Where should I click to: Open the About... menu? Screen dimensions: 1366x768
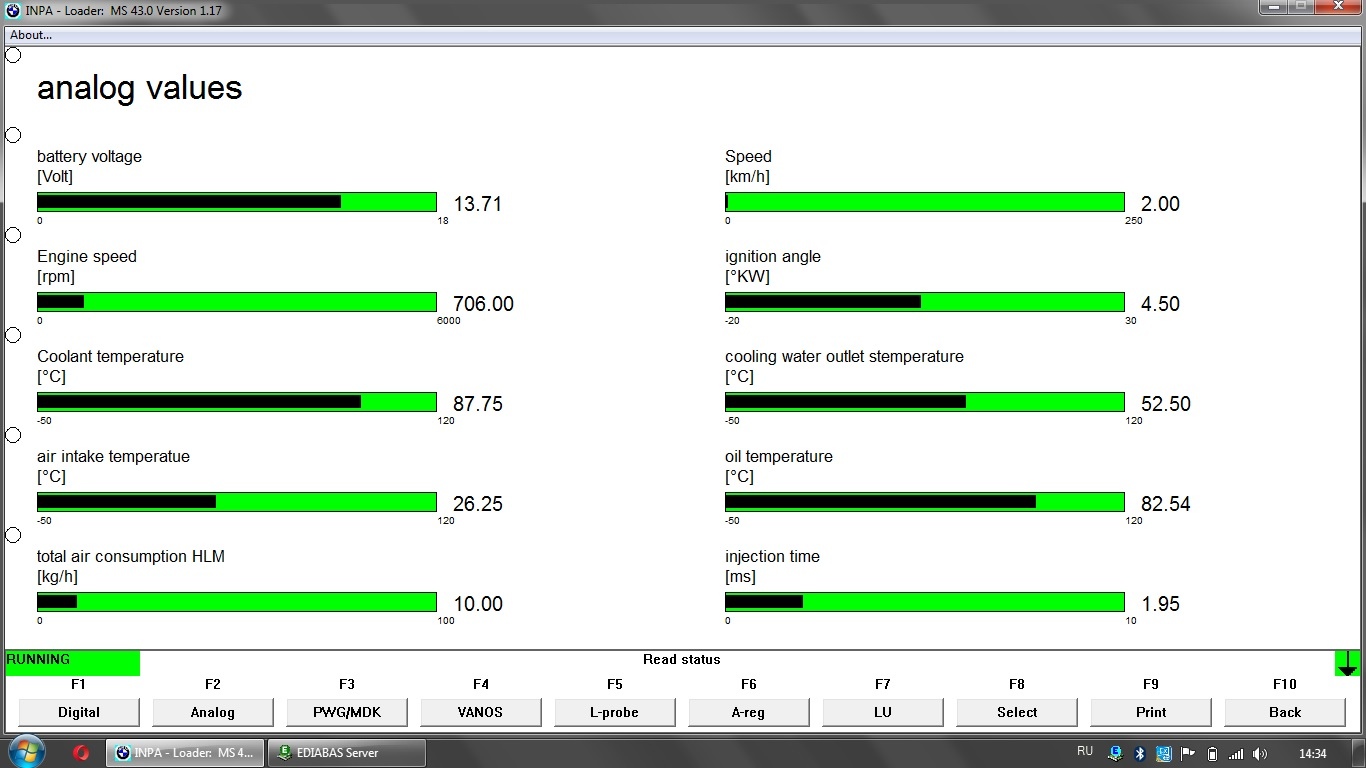click(x=31, y=35)
